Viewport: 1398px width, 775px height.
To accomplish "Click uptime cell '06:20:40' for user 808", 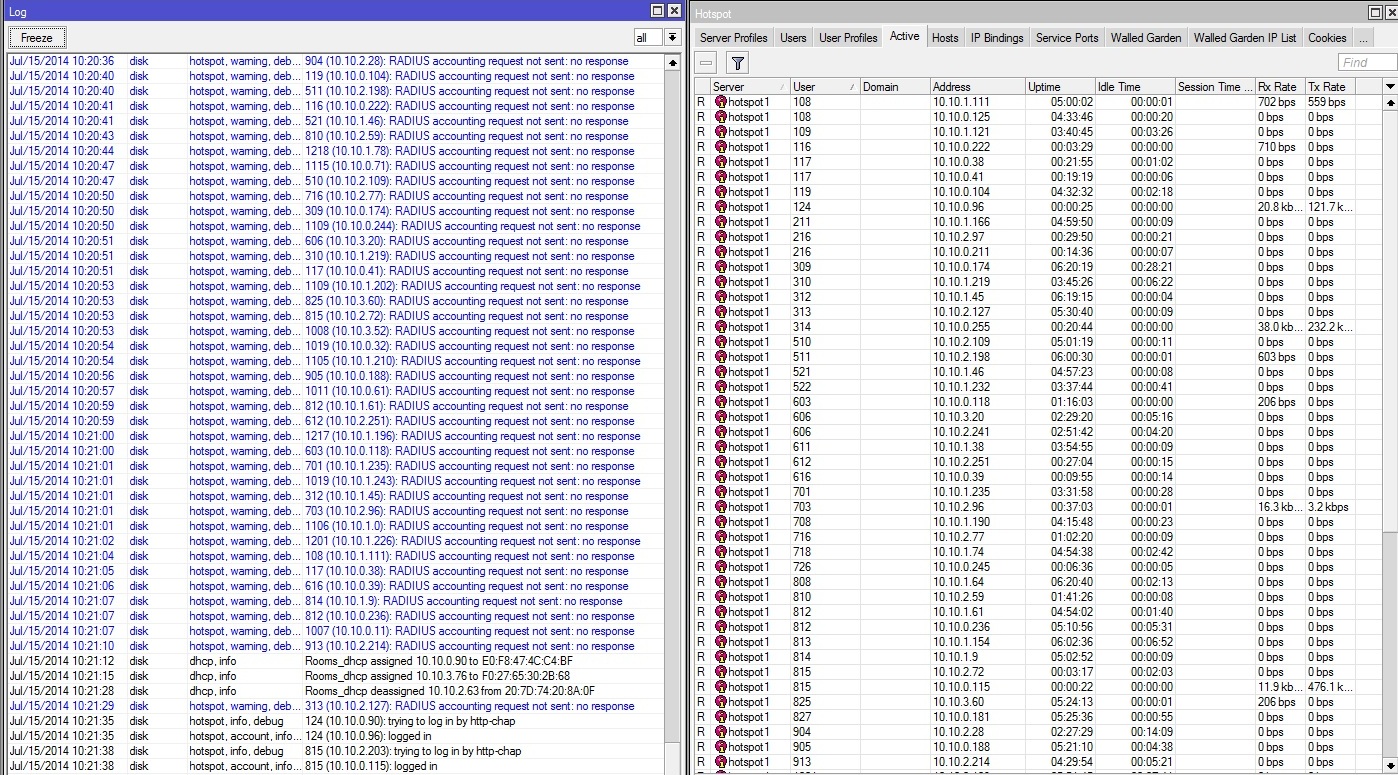I will (x=1059, y=582).
